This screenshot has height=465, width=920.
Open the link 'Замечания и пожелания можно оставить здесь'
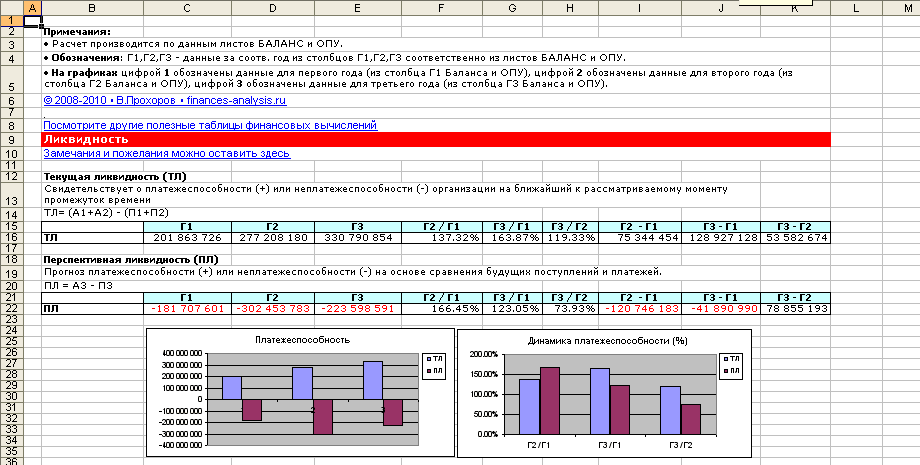[167, 154]
